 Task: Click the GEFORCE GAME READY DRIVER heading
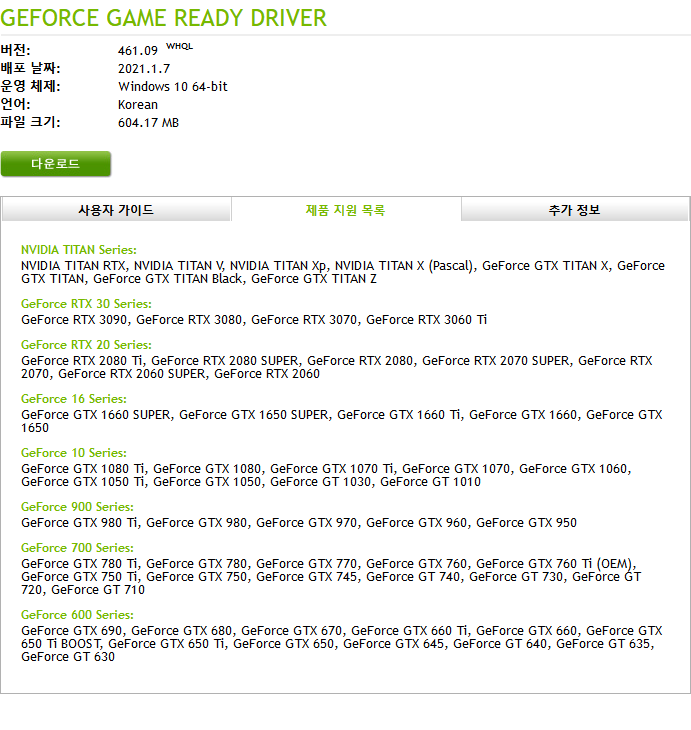[163, 18]
